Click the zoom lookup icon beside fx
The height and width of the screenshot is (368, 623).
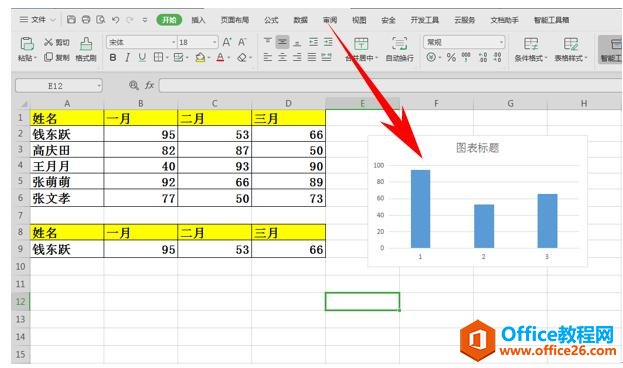click(134, 85)
